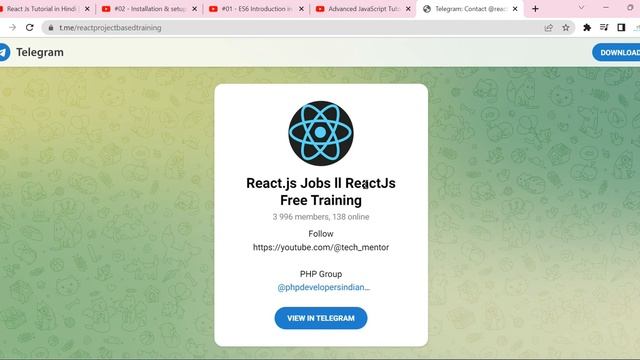The width and height of the screenshot is (640, 360).
Task: Open the @phpdevelopersindian link
Action: click(x=324, y=287)
